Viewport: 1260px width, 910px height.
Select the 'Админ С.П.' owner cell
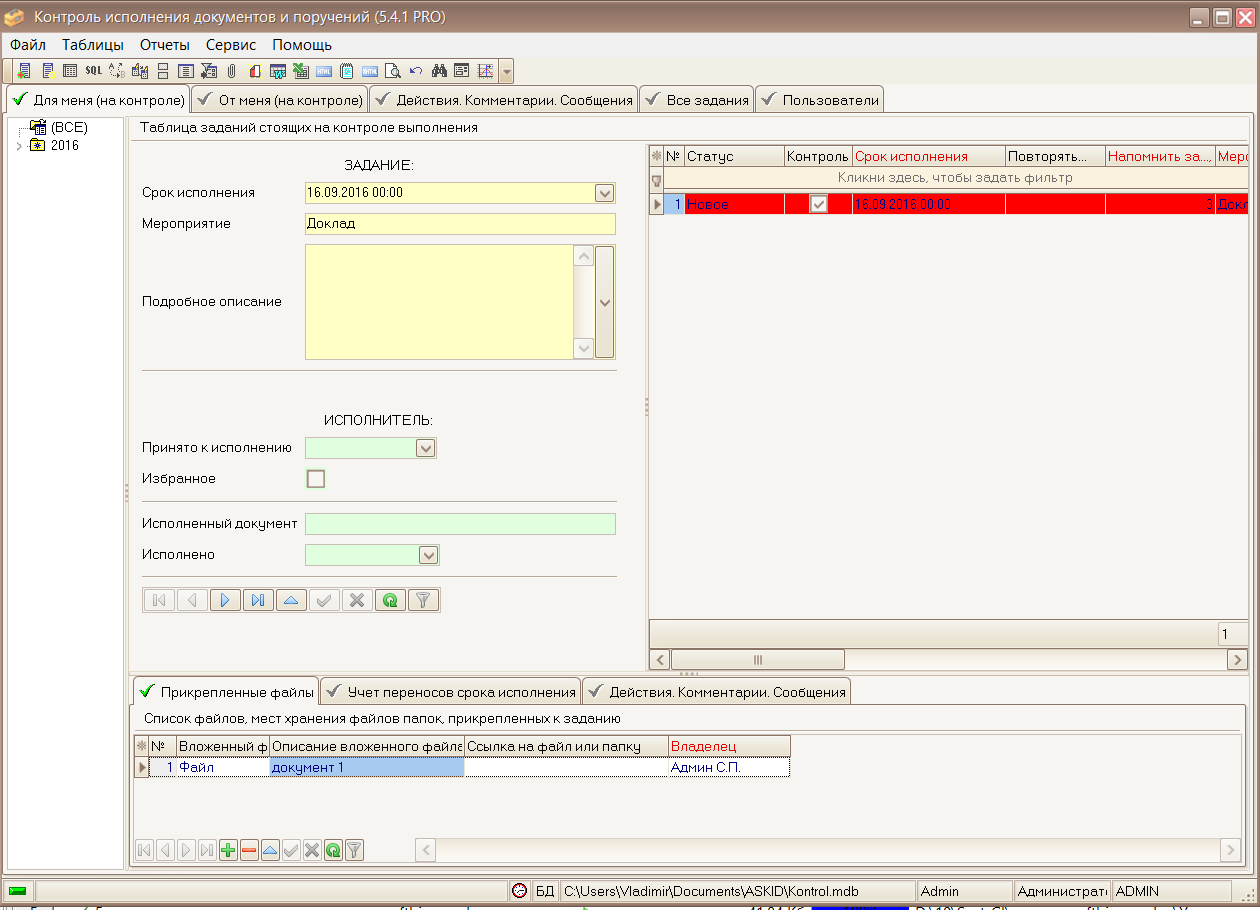click(729, 767)
